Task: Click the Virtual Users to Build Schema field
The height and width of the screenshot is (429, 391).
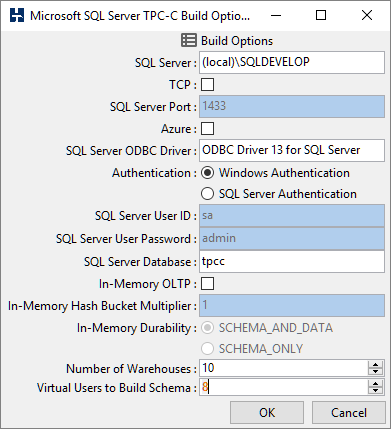Action: pos(284,387)
